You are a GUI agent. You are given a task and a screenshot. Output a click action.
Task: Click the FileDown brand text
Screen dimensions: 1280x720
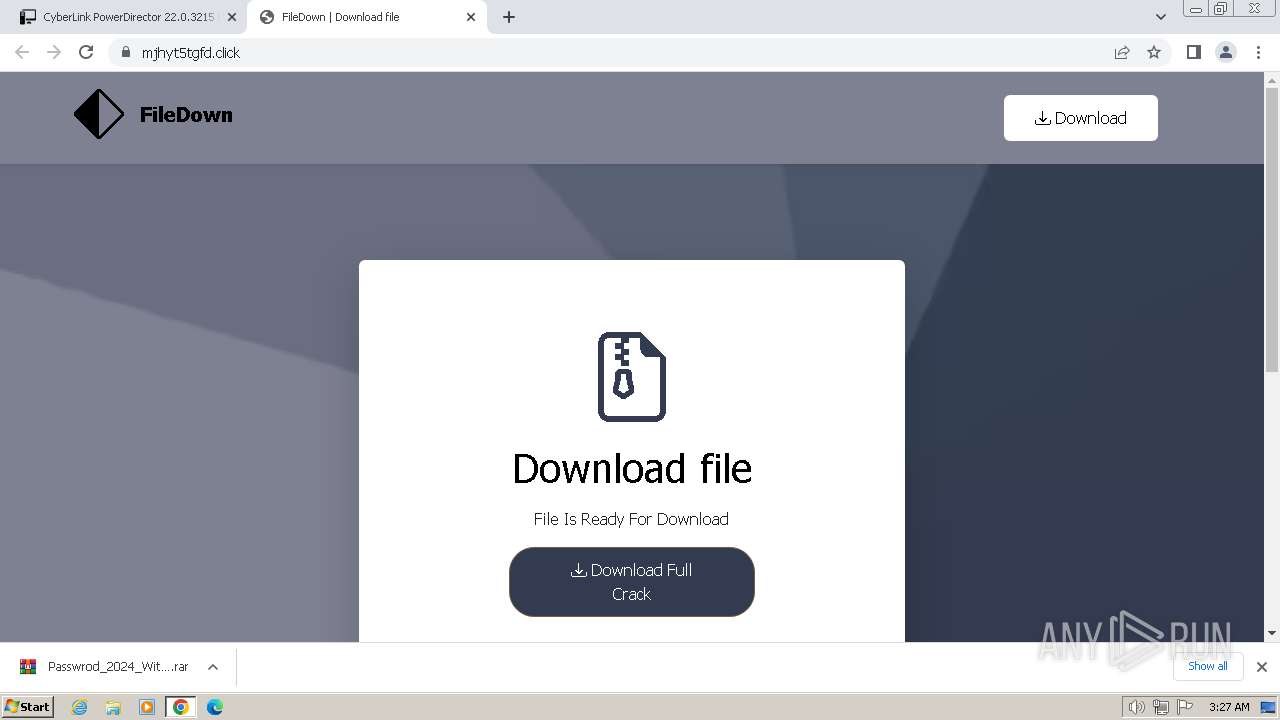186,115
